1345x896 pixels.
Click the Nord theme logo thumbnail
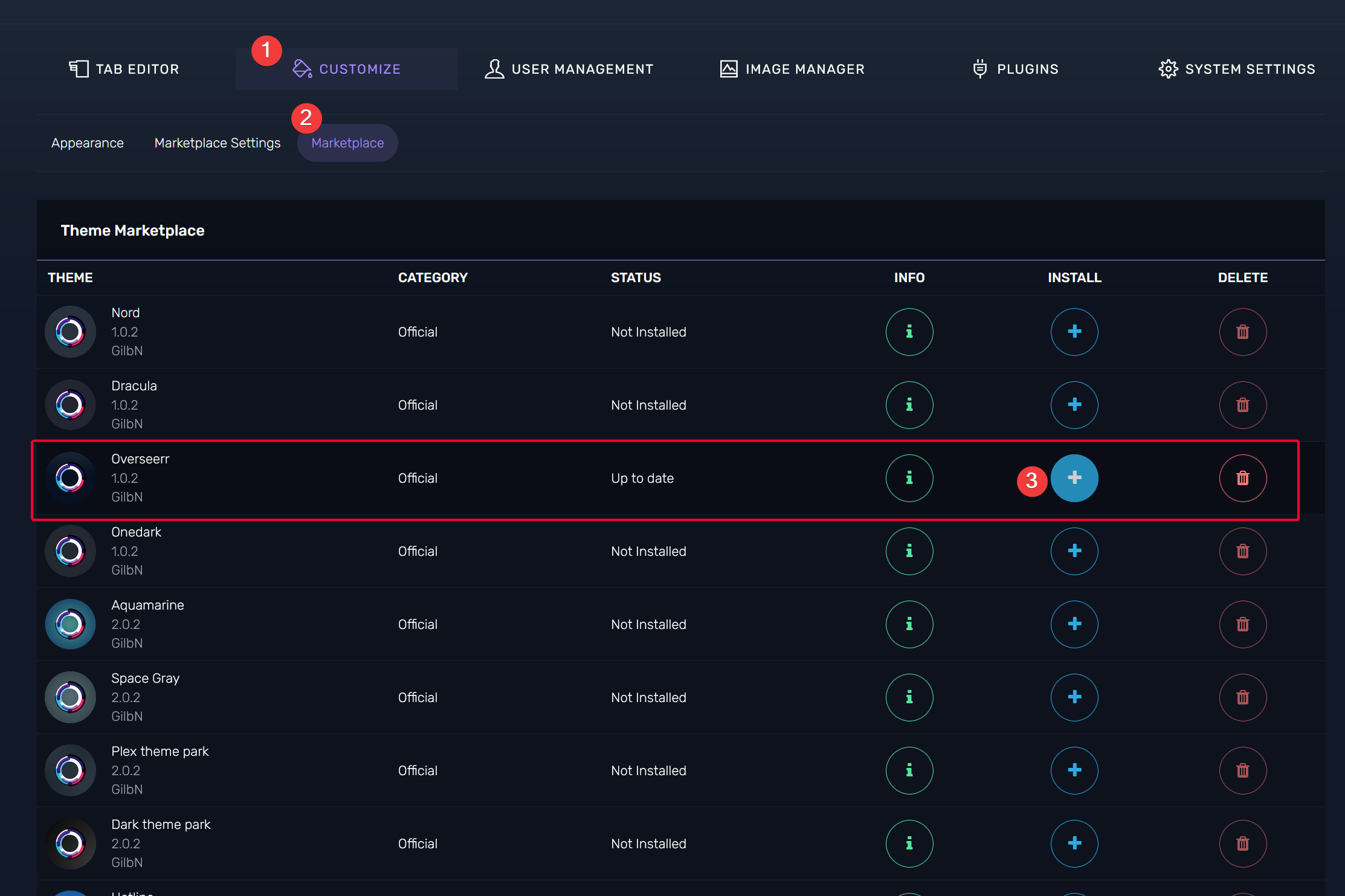pyautogui.click(x=70, y=332)
